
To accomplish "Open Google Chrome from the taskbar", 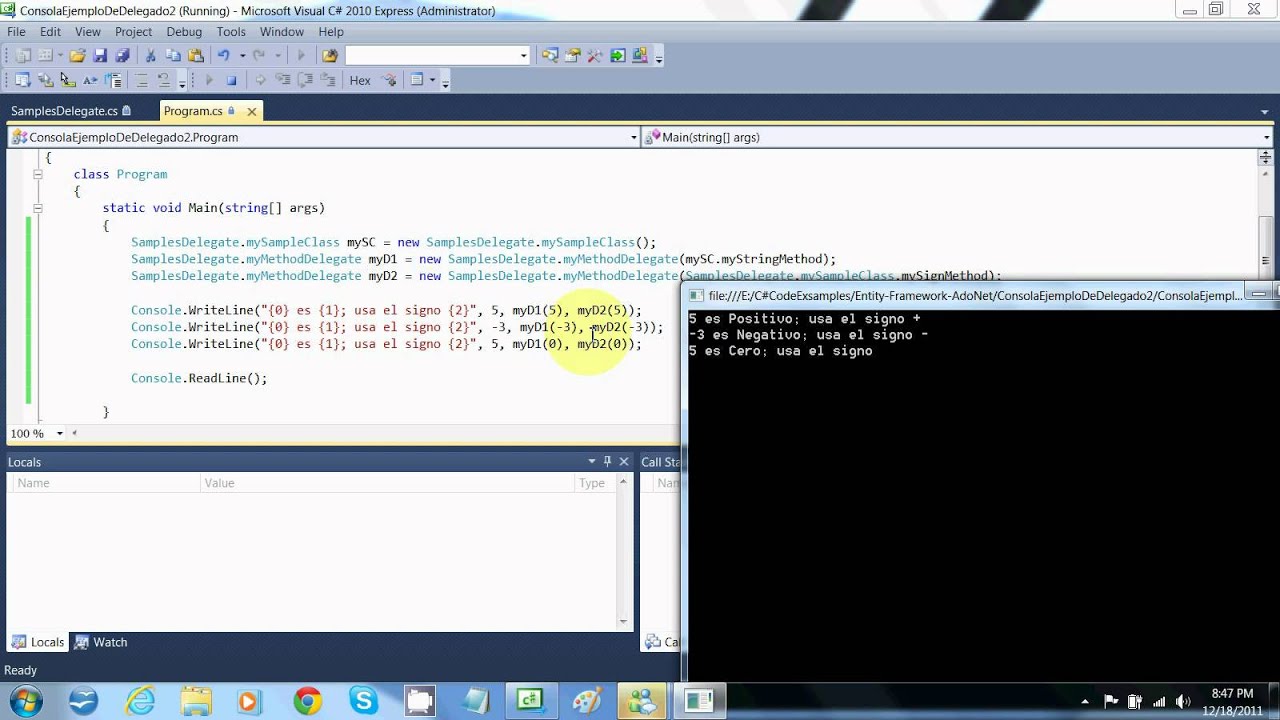I will 307,701.
